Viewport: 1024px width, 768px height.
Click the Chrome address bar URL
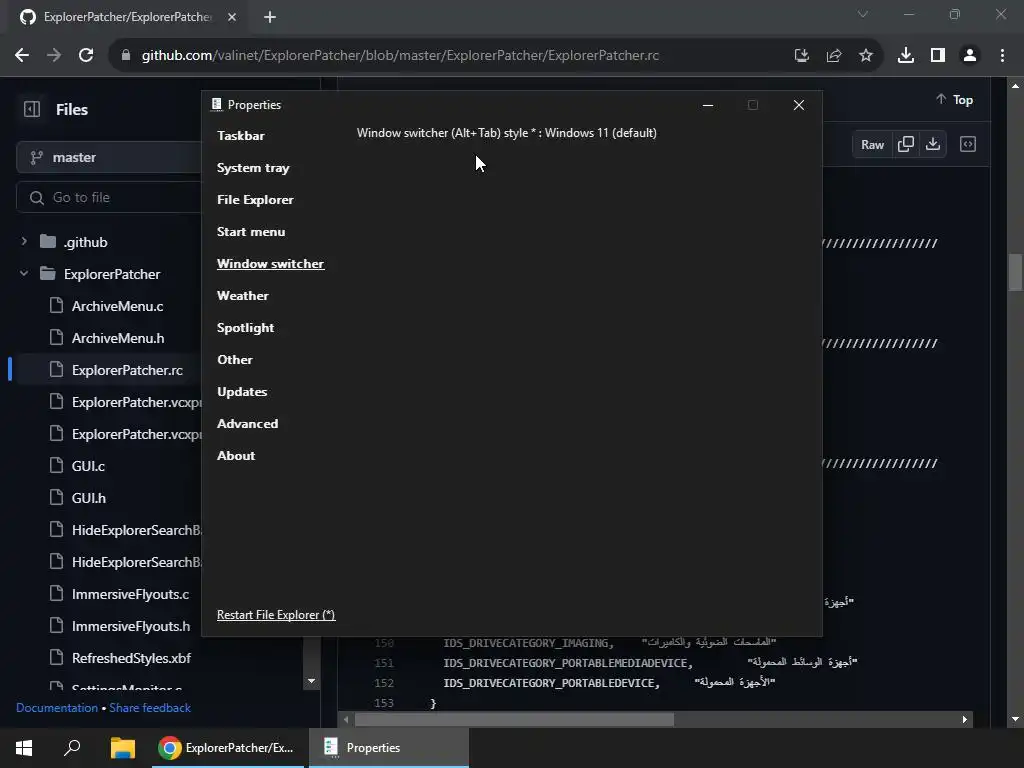tap(400, 56)
